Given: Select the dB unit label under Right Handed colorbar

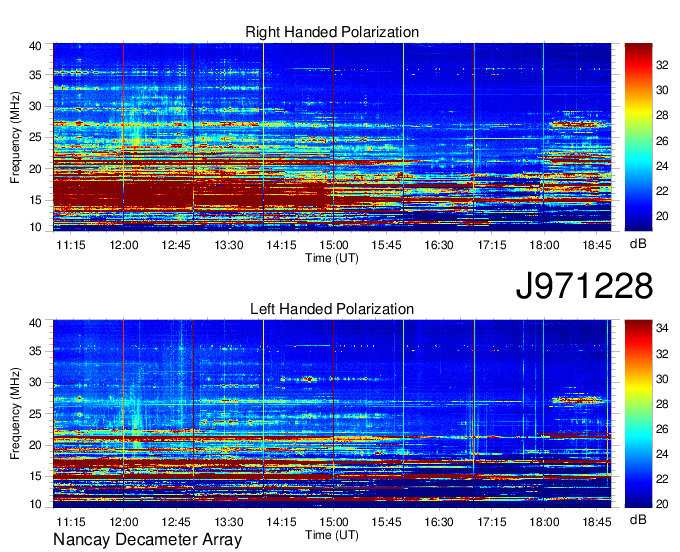Looking at the screenshot, I should (638, 244).
